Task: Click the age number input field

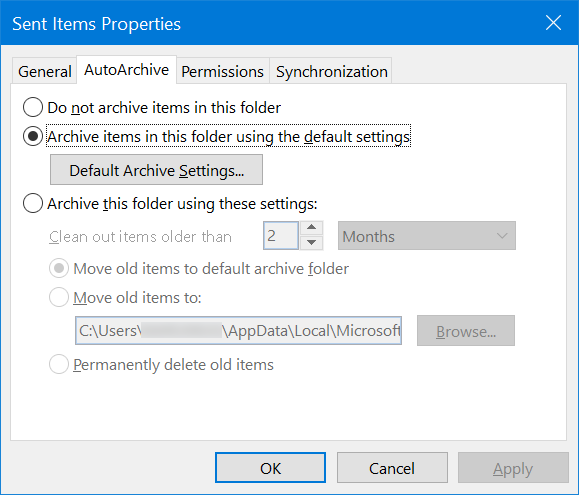Action: [x=281, y=236]
